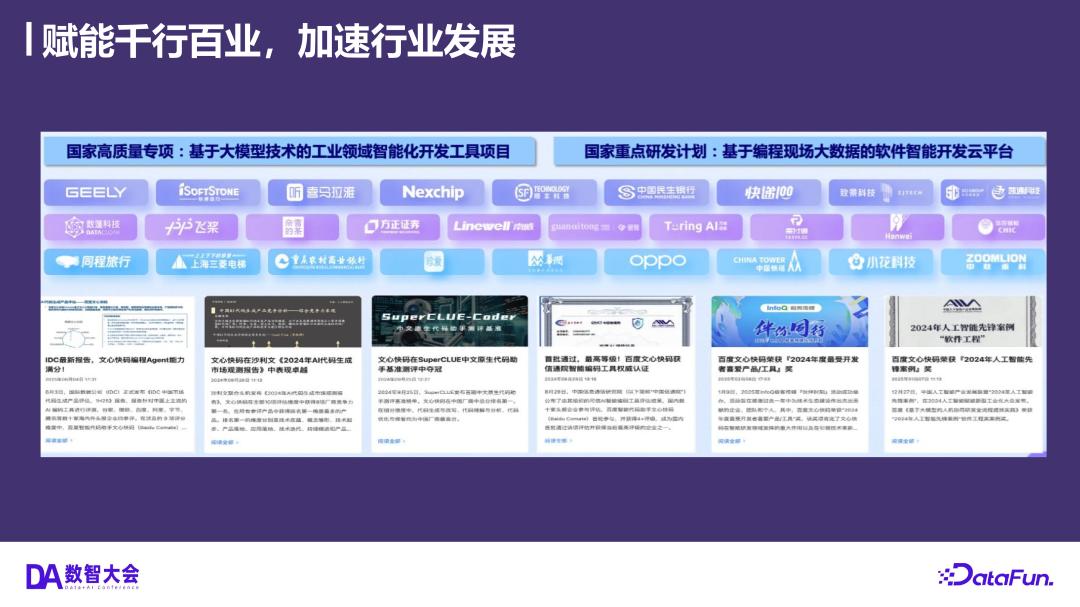Click article title '文心快码在SuperCLUE中文原生代码助手基准测评中夺冠'

[448, 364]
